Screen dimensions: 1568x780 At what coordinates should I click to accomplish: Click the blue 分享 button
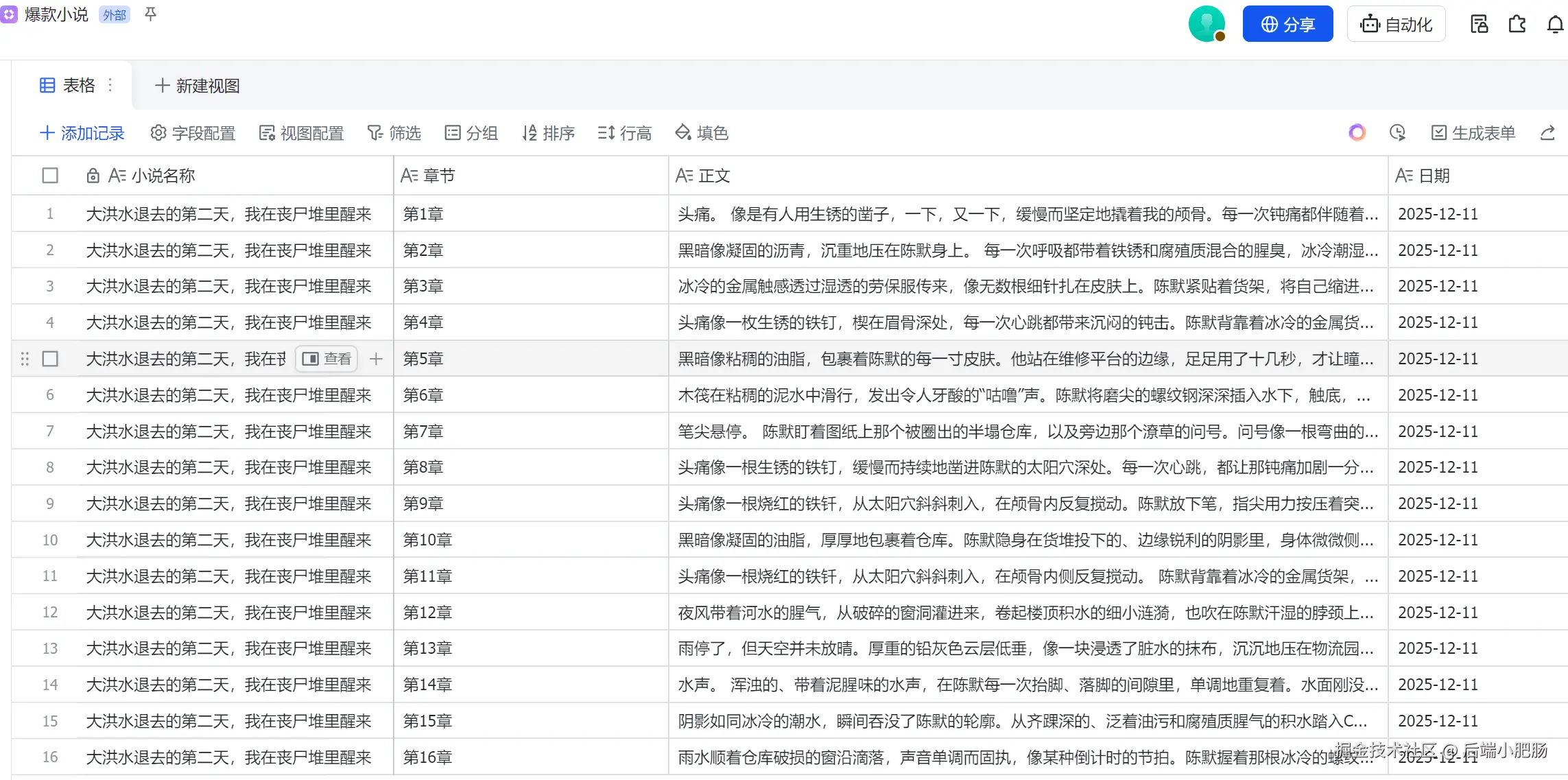1287,24
